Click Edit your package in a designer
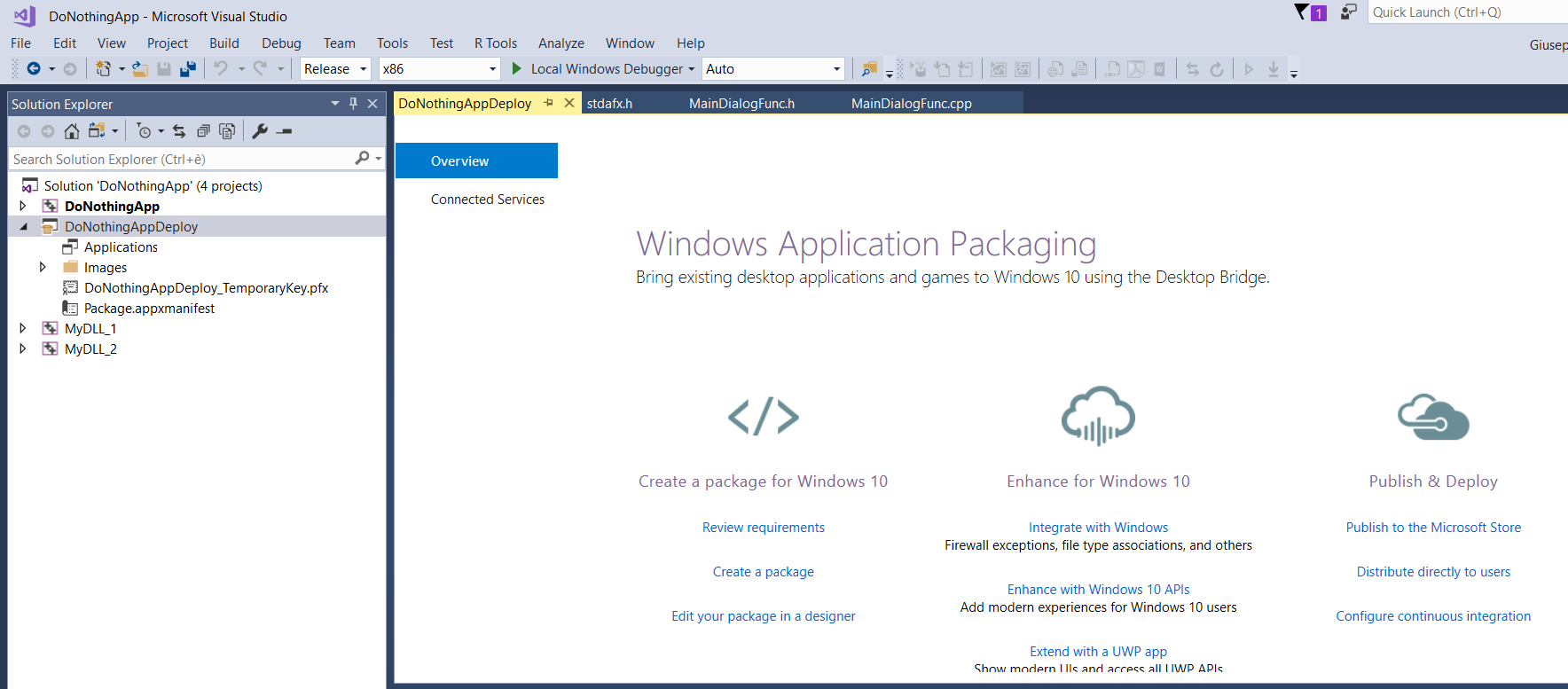This screenshot has height=689, width=1568. click(764, 616)
